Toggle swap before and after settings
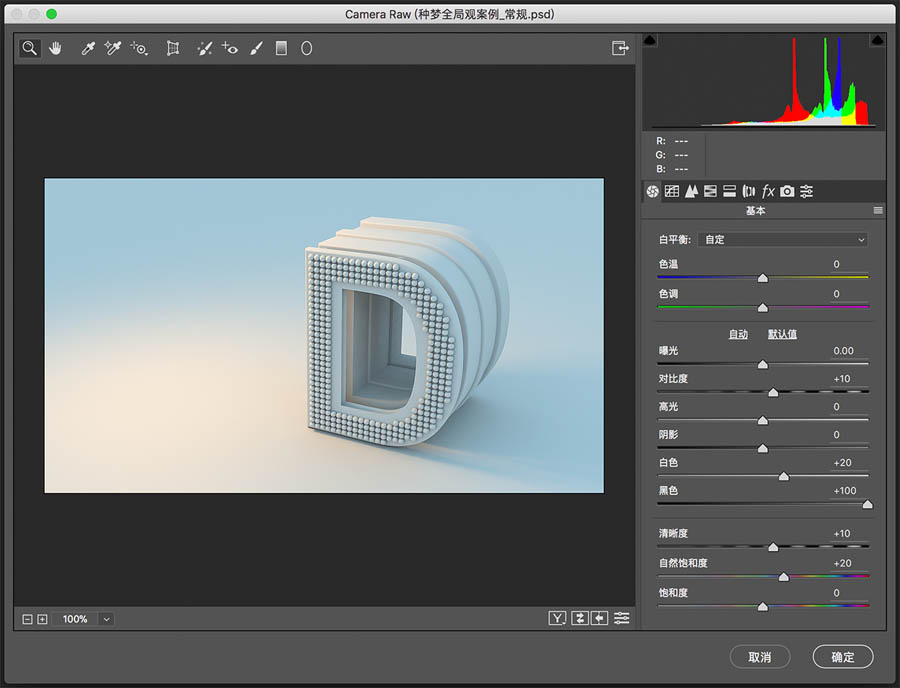 (x=580, y=618)
